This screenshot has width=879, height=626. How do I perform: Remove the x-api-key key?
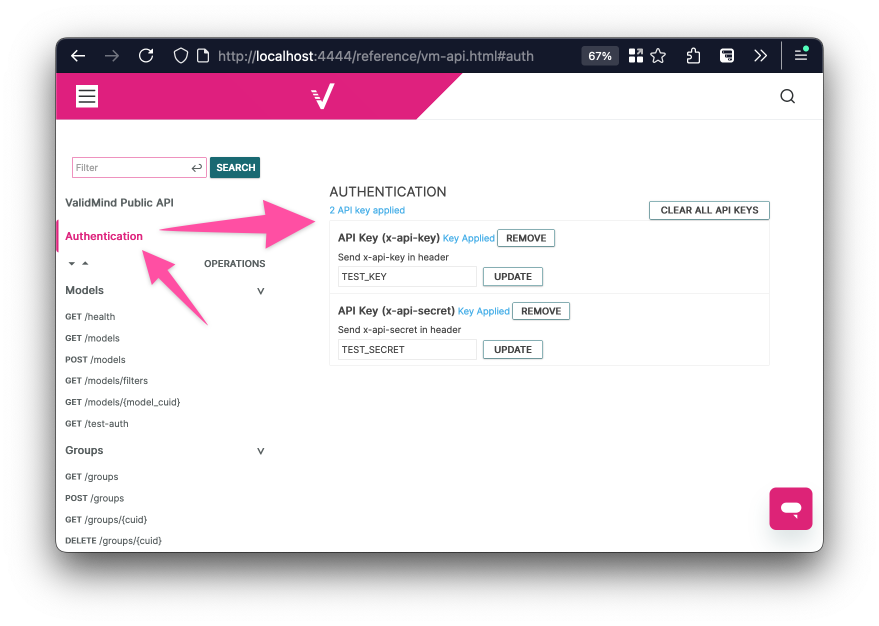point(526,238)
